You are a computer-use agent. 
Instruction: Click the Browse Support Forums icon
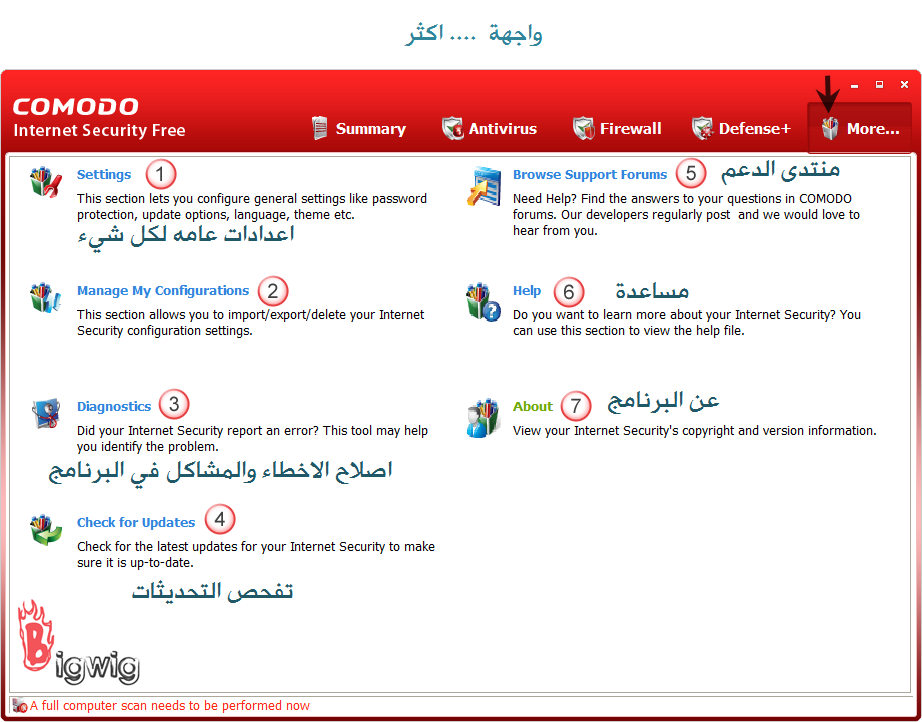click(x=483, y=186)
